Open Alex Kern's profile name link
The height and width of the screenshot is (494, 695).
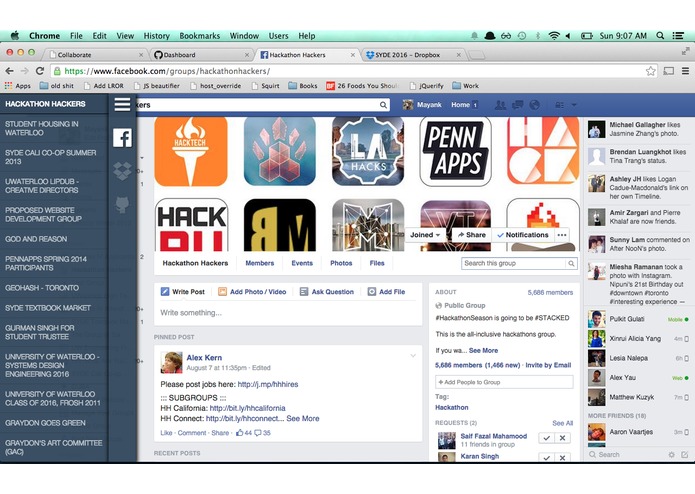pos(204,358)
